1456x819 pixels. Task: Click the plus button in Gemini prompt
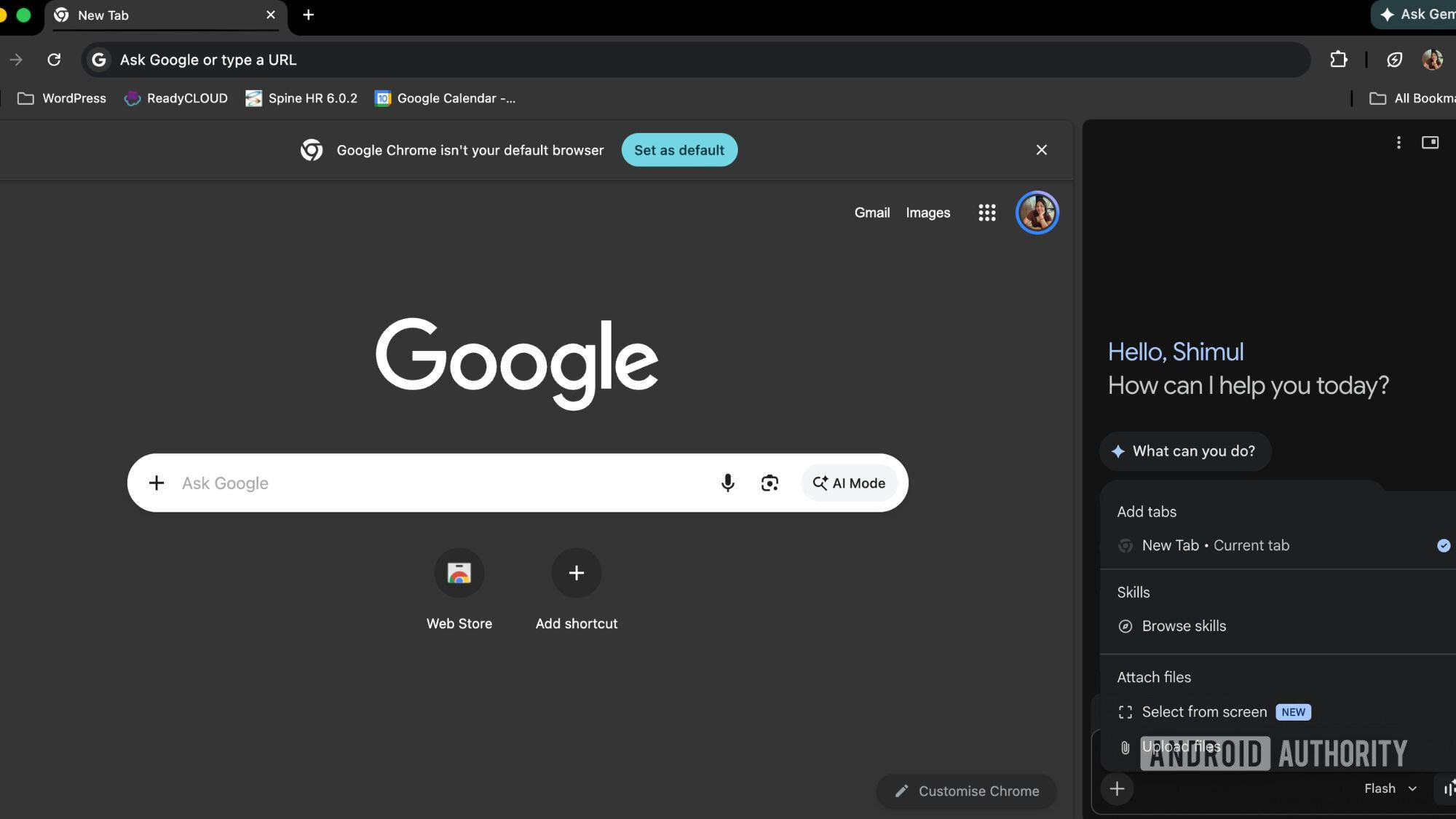point(1117,788)
